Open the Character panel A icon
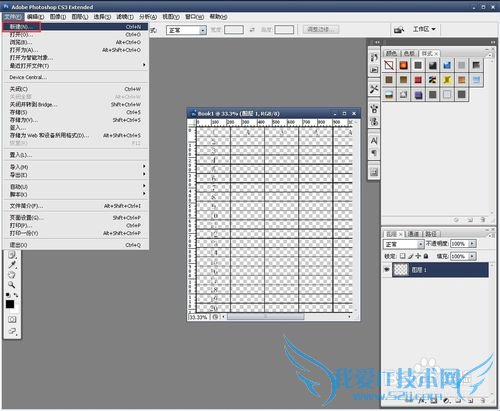The image size is (500, 411). 374,141
